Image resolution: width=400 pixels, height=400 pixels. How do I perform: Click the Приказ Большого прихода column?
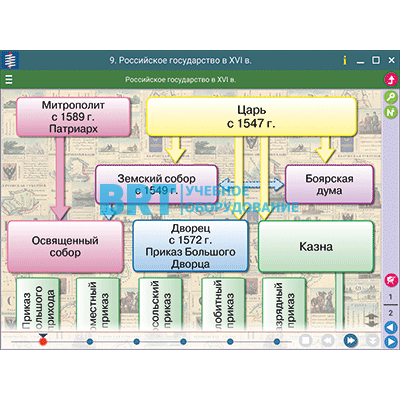pyautogui.click(x=37, y=305)
